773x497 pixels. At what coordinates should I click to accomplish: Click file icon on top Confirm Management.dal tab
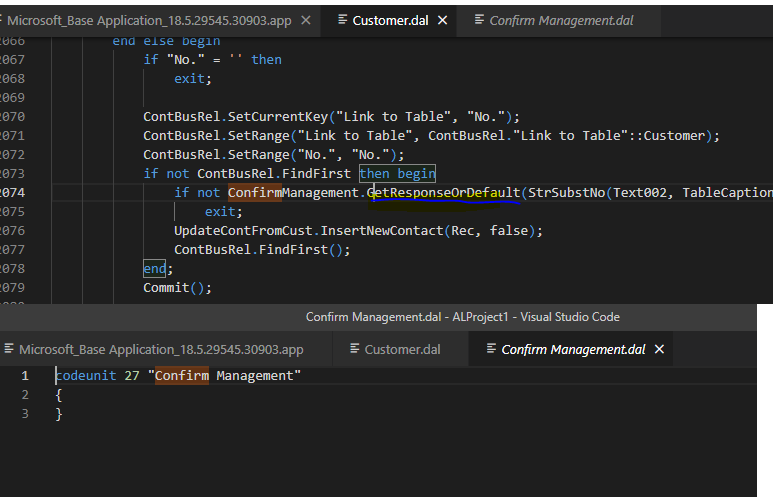[479, 19]
